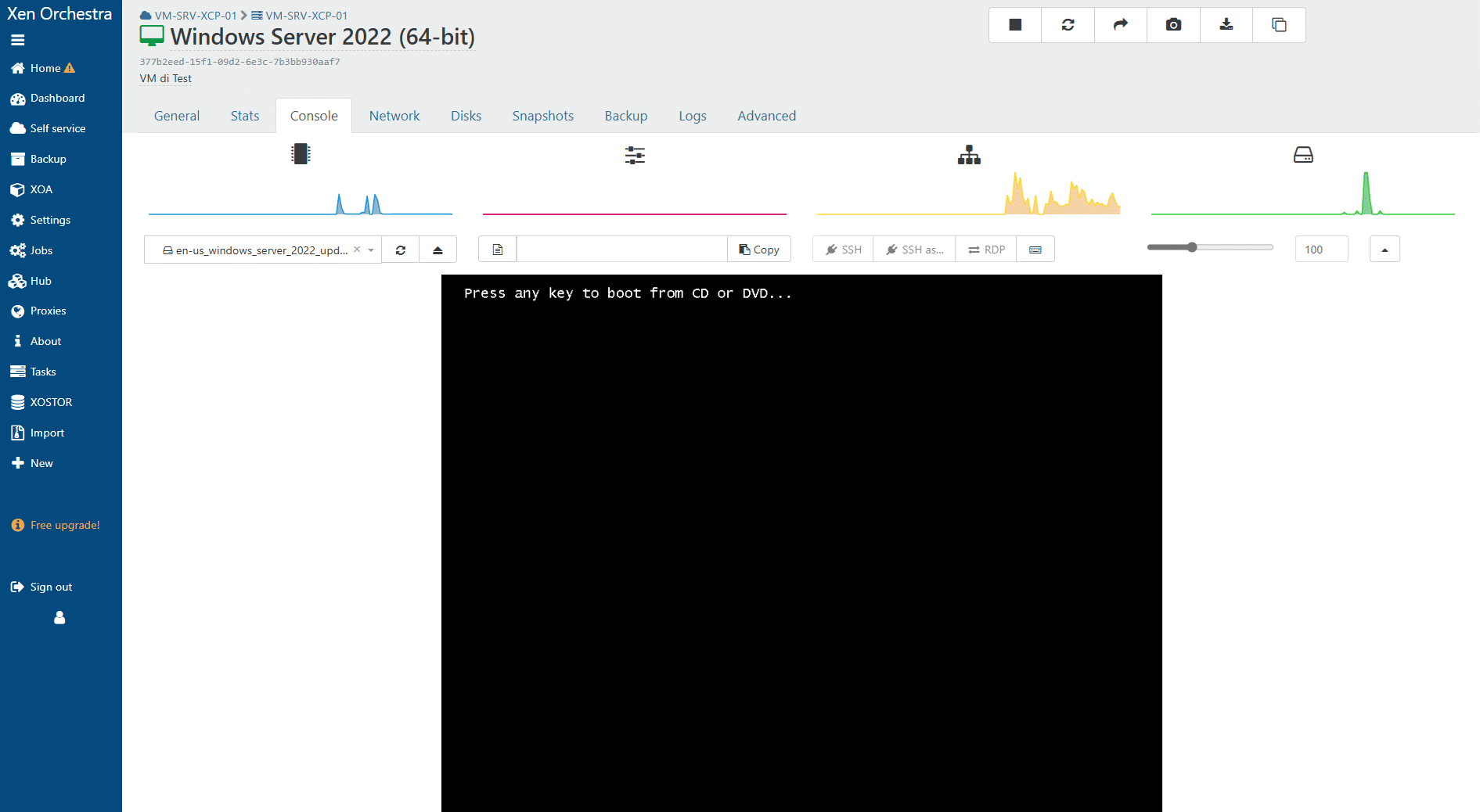Adjust the console scale slider
The image size is (1480, 812).
[x=1210, y=247]
